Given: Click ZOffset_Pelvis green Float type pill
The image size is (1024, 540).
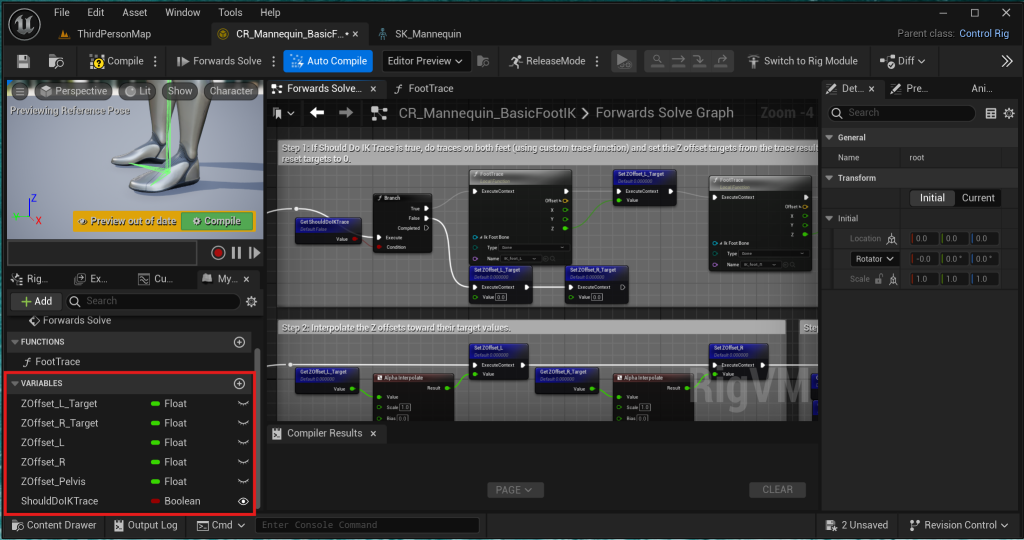Looking at the screenshot, I should coord(155,482).
